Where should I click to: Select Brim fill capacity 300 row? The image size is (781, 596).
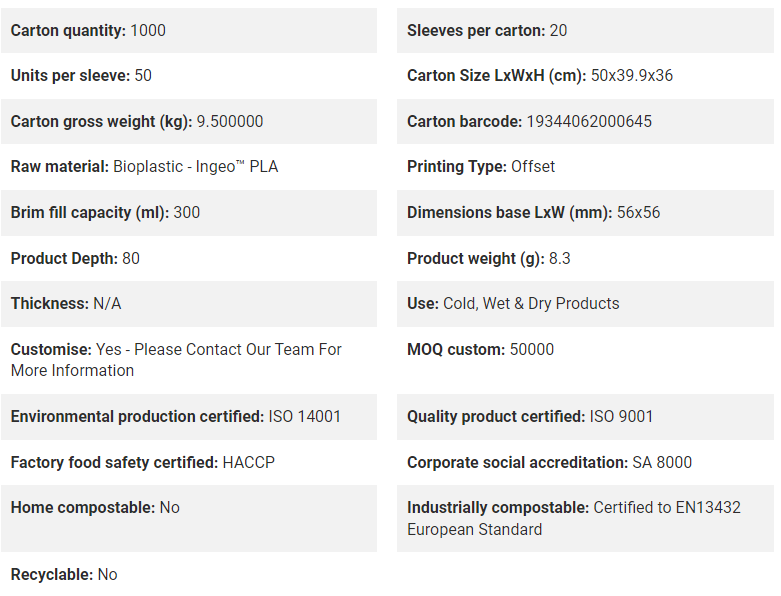click(x=189, y=213)
